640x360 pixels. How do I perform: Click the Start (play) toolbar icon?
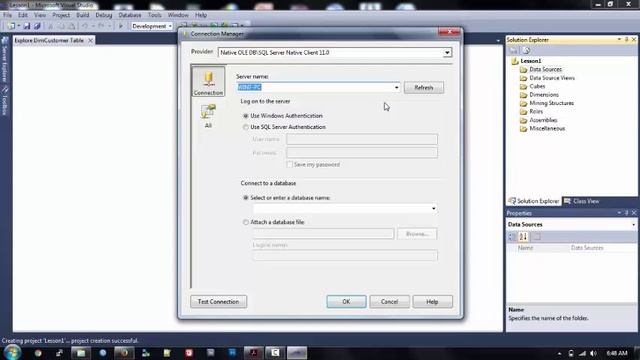pyautogui.click(x=121, y=26)
